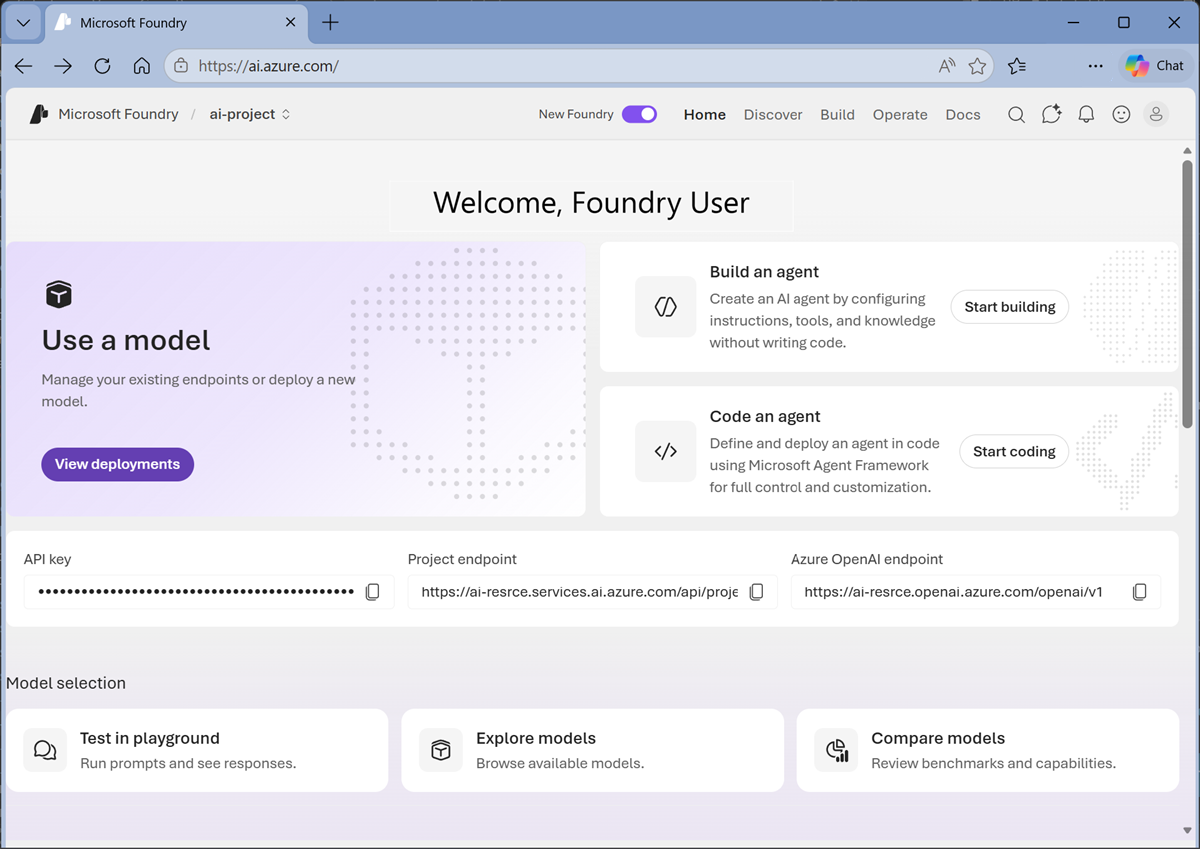Open the Test in playground card
The image size is (1200, 849).
pyautogui.click(x=197, y=750)
